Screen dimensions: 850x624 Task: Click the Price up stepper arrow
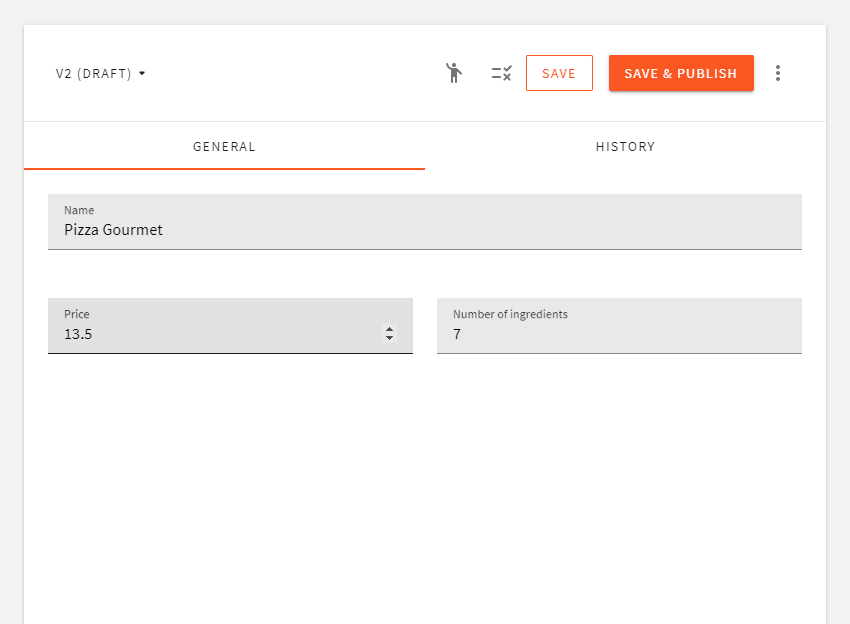coord(389,328)
